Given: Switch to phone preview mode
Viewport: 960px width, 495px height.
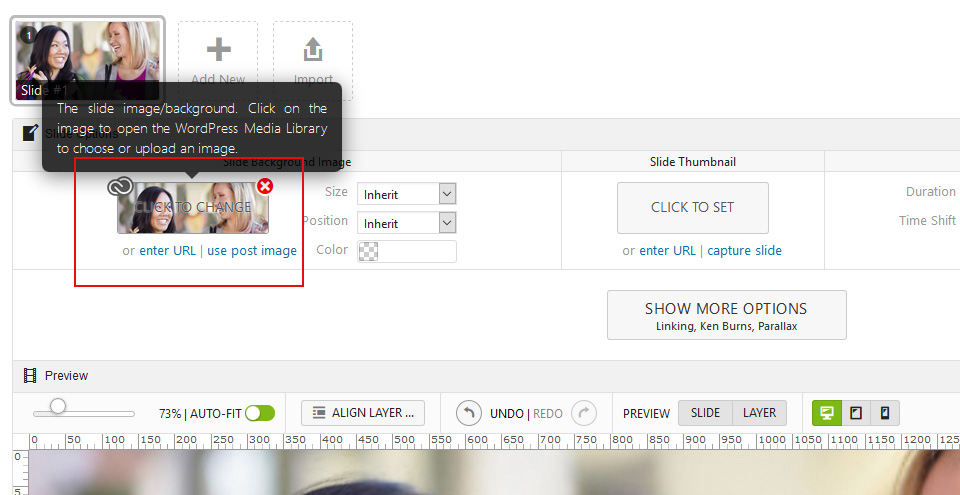Looking at the screenshot, I should (885, 413).
